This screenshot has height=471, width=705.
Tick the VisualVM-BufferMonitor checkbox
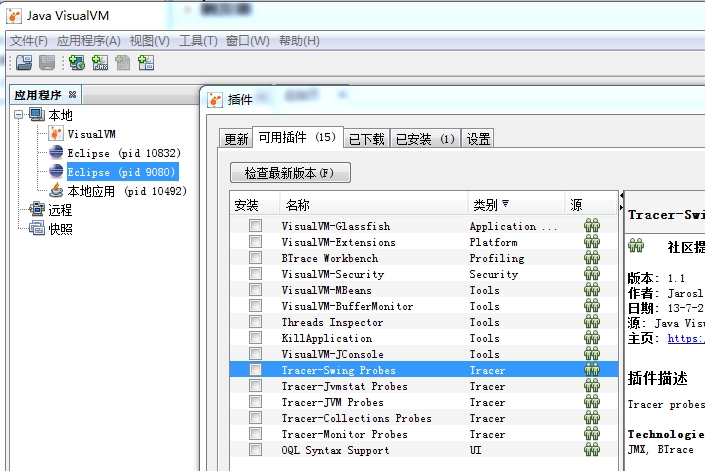pos(255,306)
